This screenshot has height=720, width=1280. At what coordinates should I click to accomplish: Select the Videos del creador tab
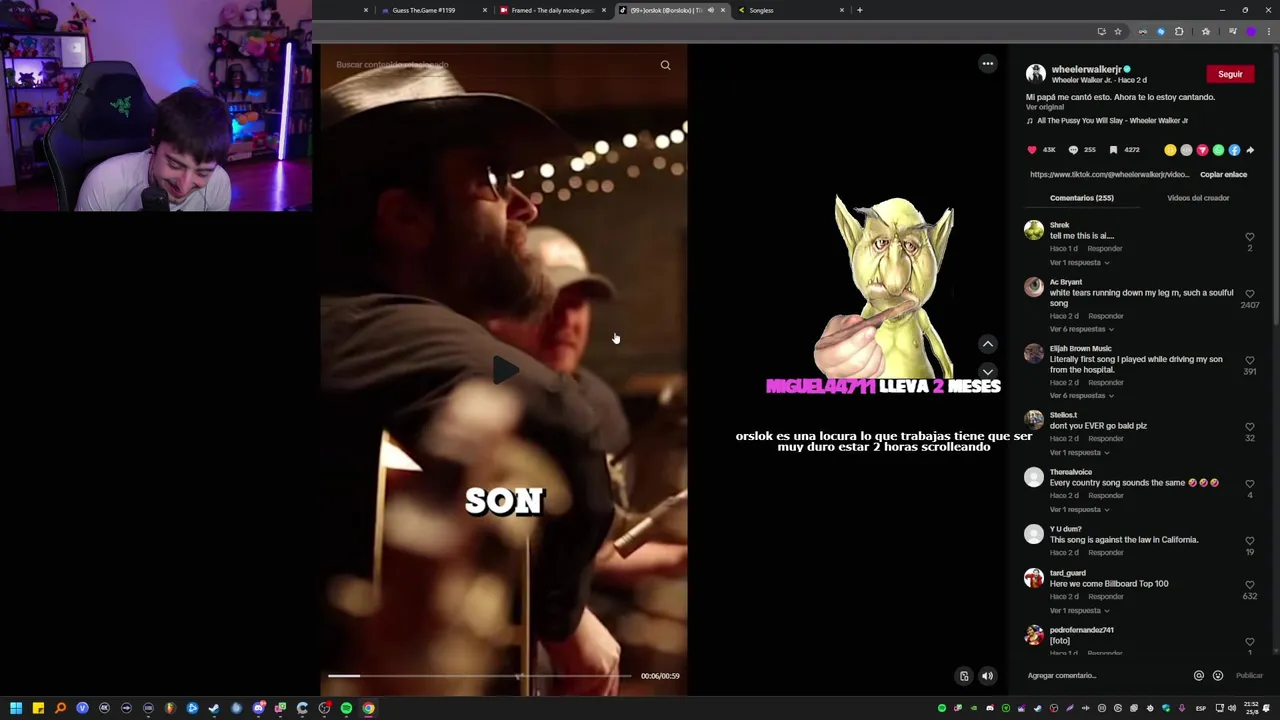pos(1198,198)
